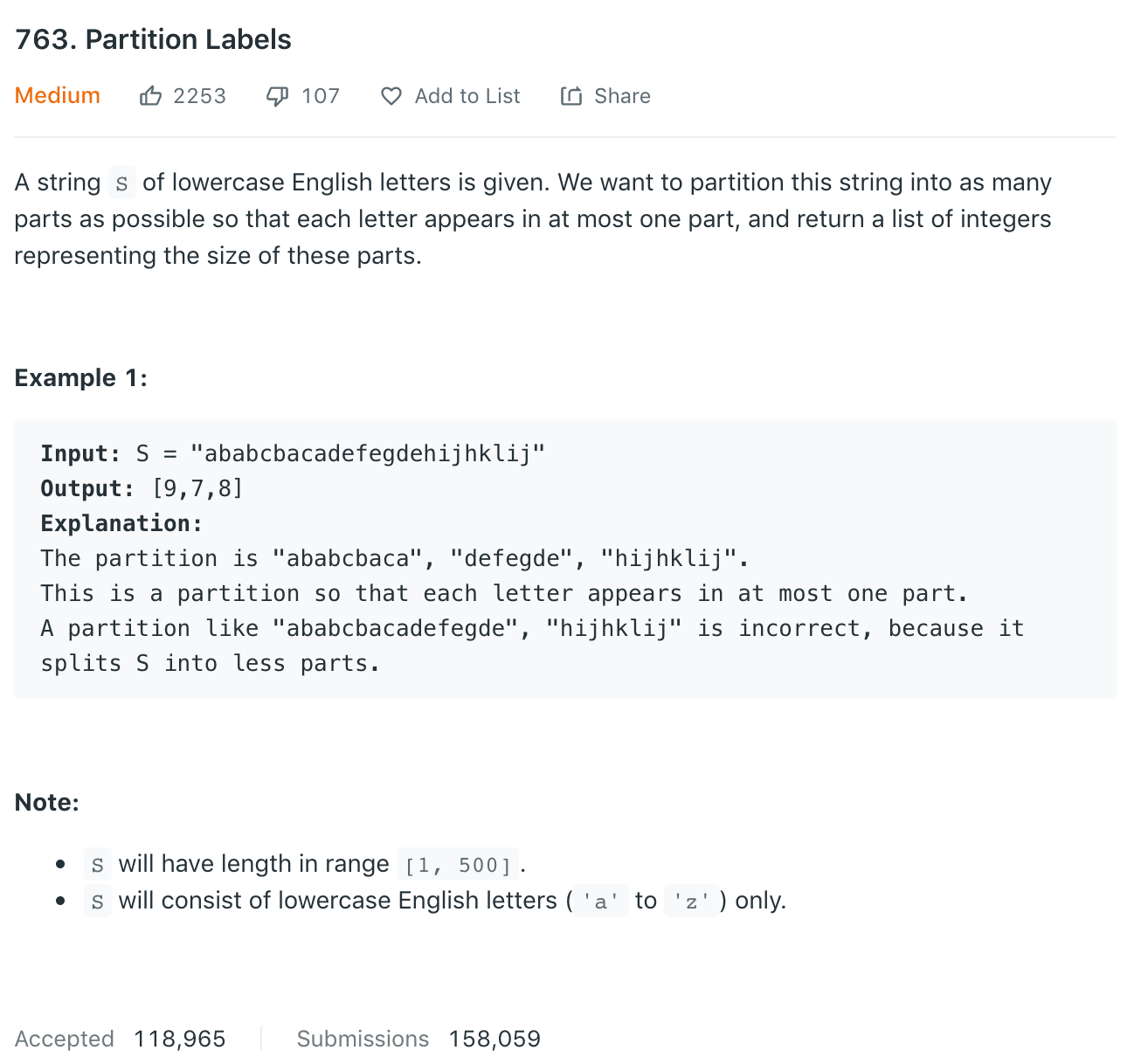Click the thumbs up like icon
This screenshot has height=1064, width=1141.
150,96
